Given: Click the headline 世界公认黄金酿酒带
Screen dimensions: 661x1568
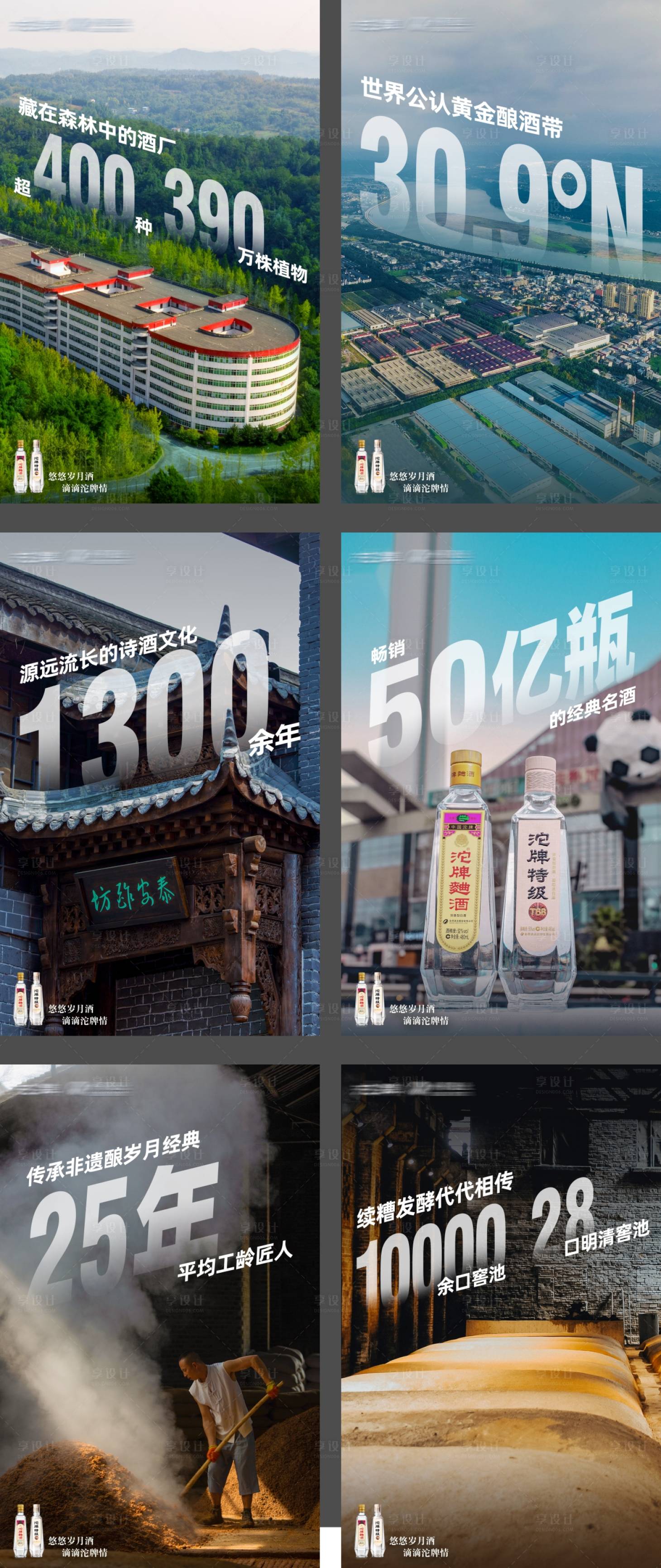Looking at the screenshot, I should pyautogui.click(x=461, y=107).
